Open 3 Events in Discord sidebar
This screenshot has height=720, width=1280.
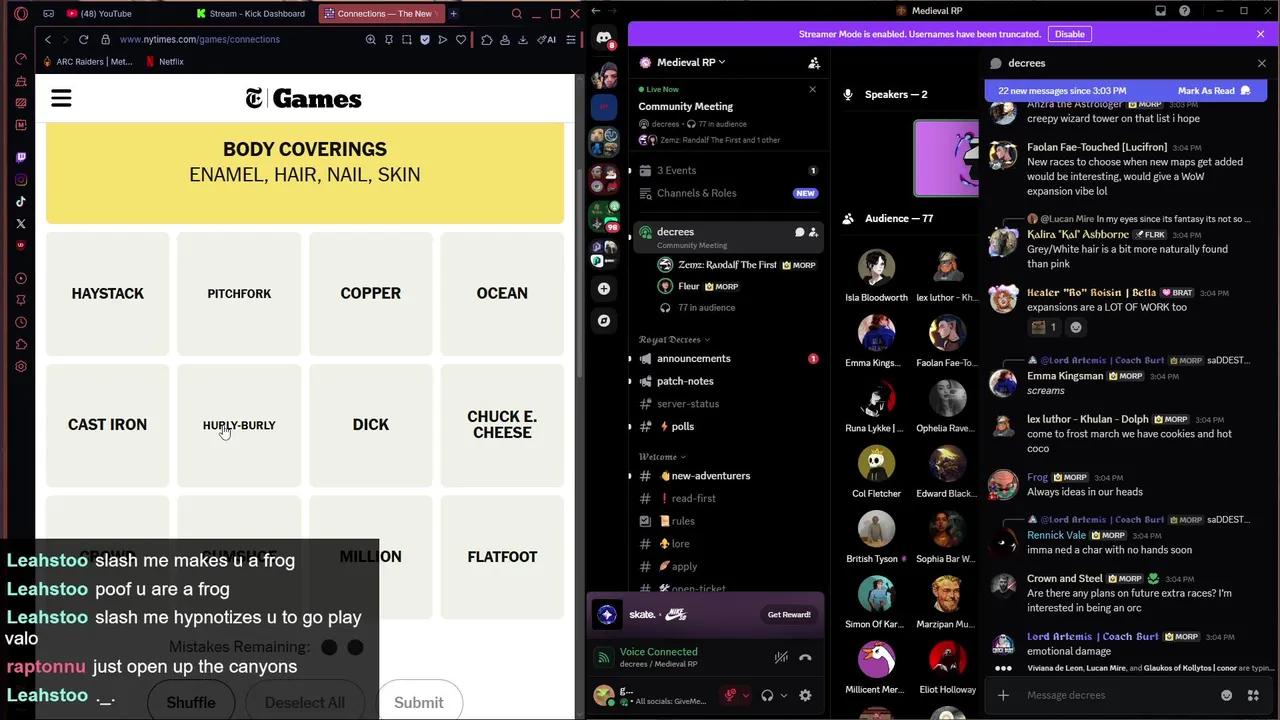coord(729,170)
